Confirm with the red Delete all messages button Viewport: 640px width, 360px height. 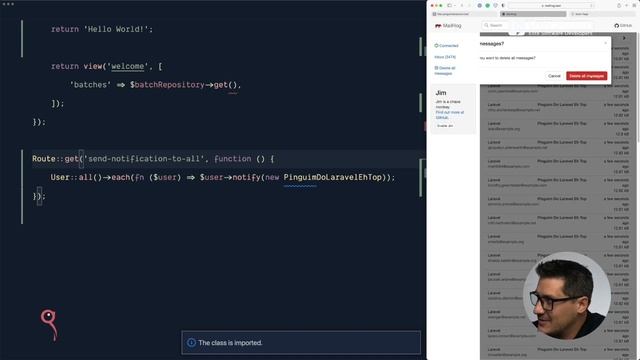[x=587, y=76]
